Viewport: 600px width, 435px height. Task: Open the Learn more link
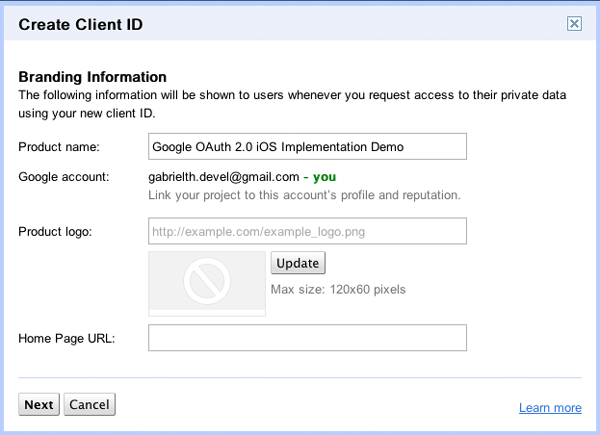click(x=550, y=407)
